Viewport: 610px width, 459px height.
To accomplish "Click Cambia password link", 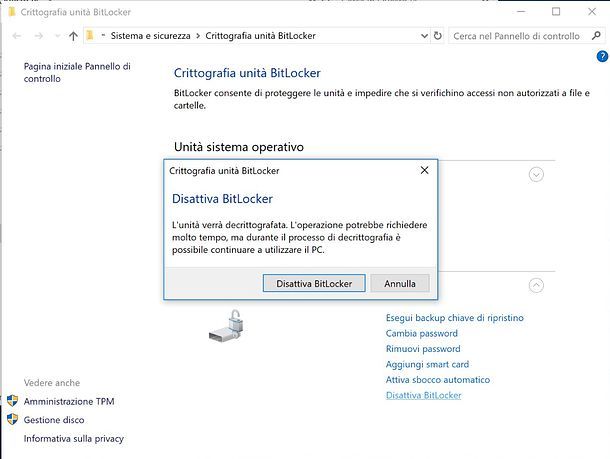I will (x=422, y=333).
